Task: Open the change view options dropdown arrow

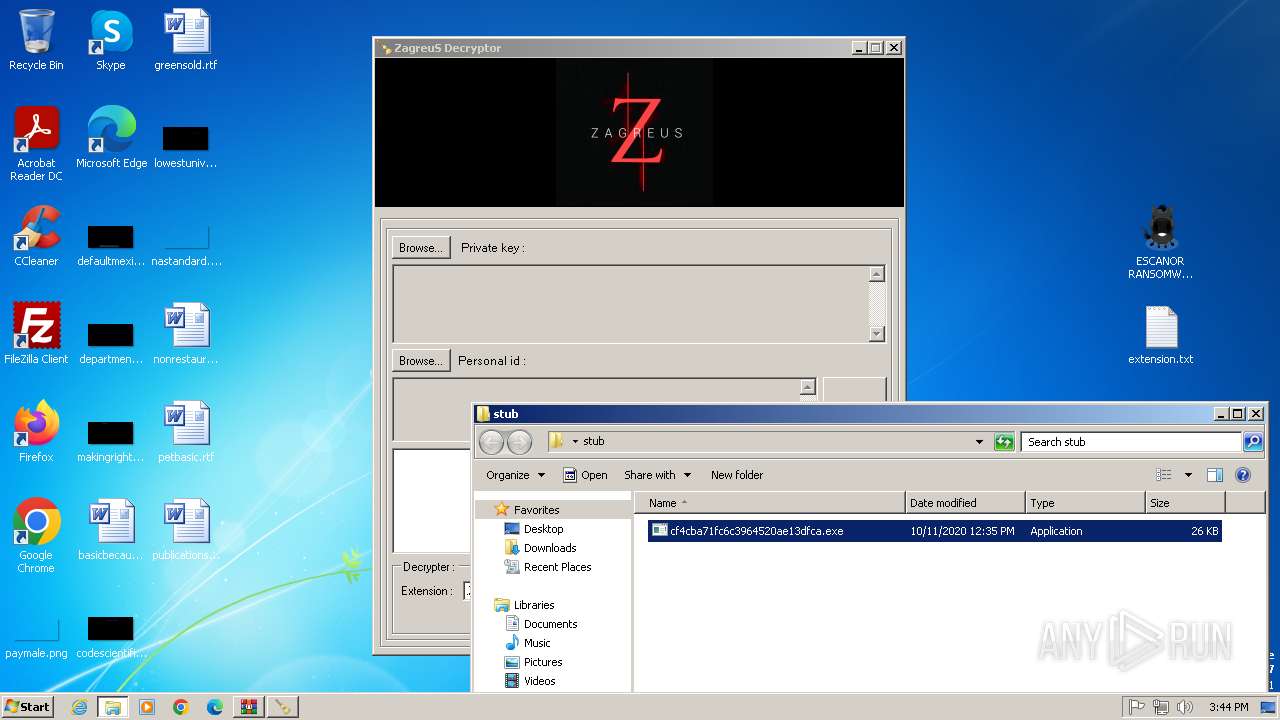Action: click(1188, 475)
